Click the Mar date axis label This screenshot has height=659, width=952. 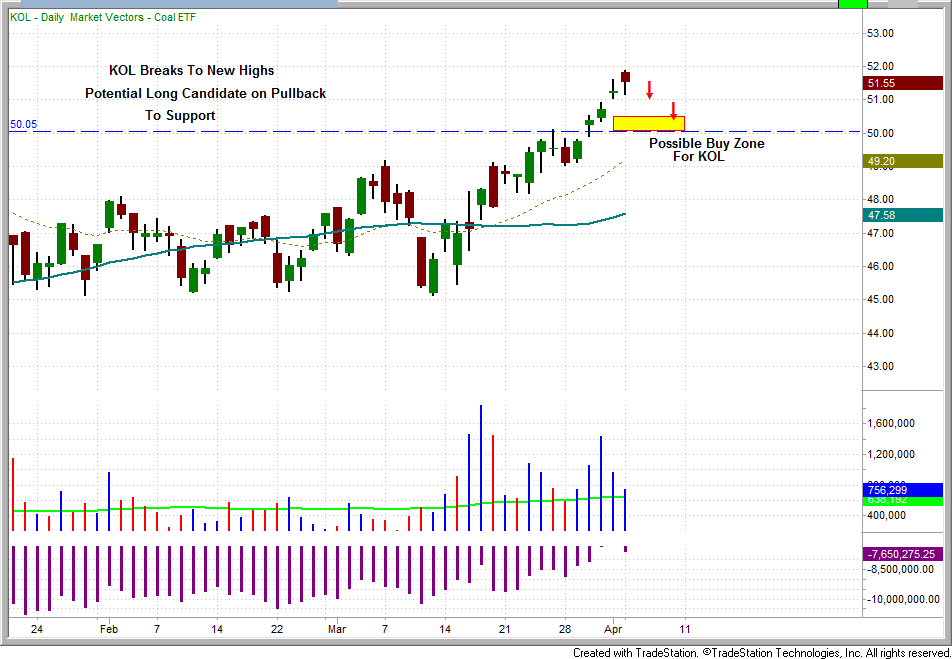pyautogui.click(x=336, y=629)
